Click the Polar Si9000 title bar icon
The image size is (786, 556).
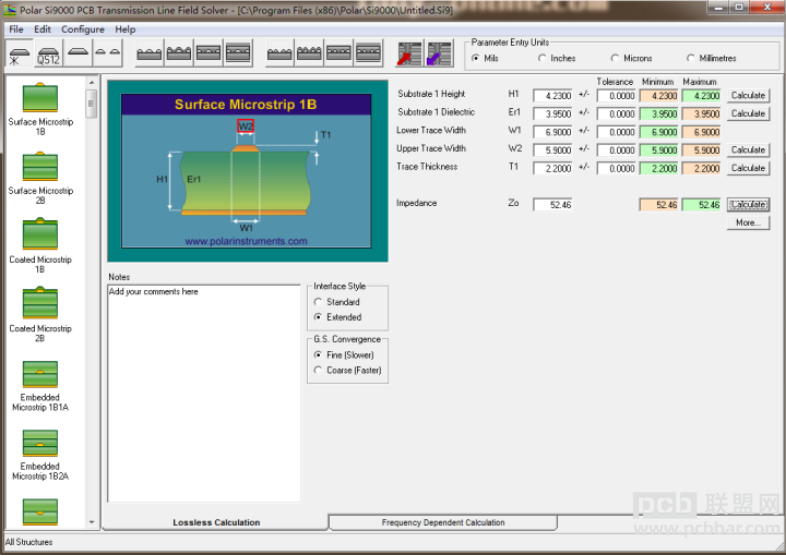10,10
